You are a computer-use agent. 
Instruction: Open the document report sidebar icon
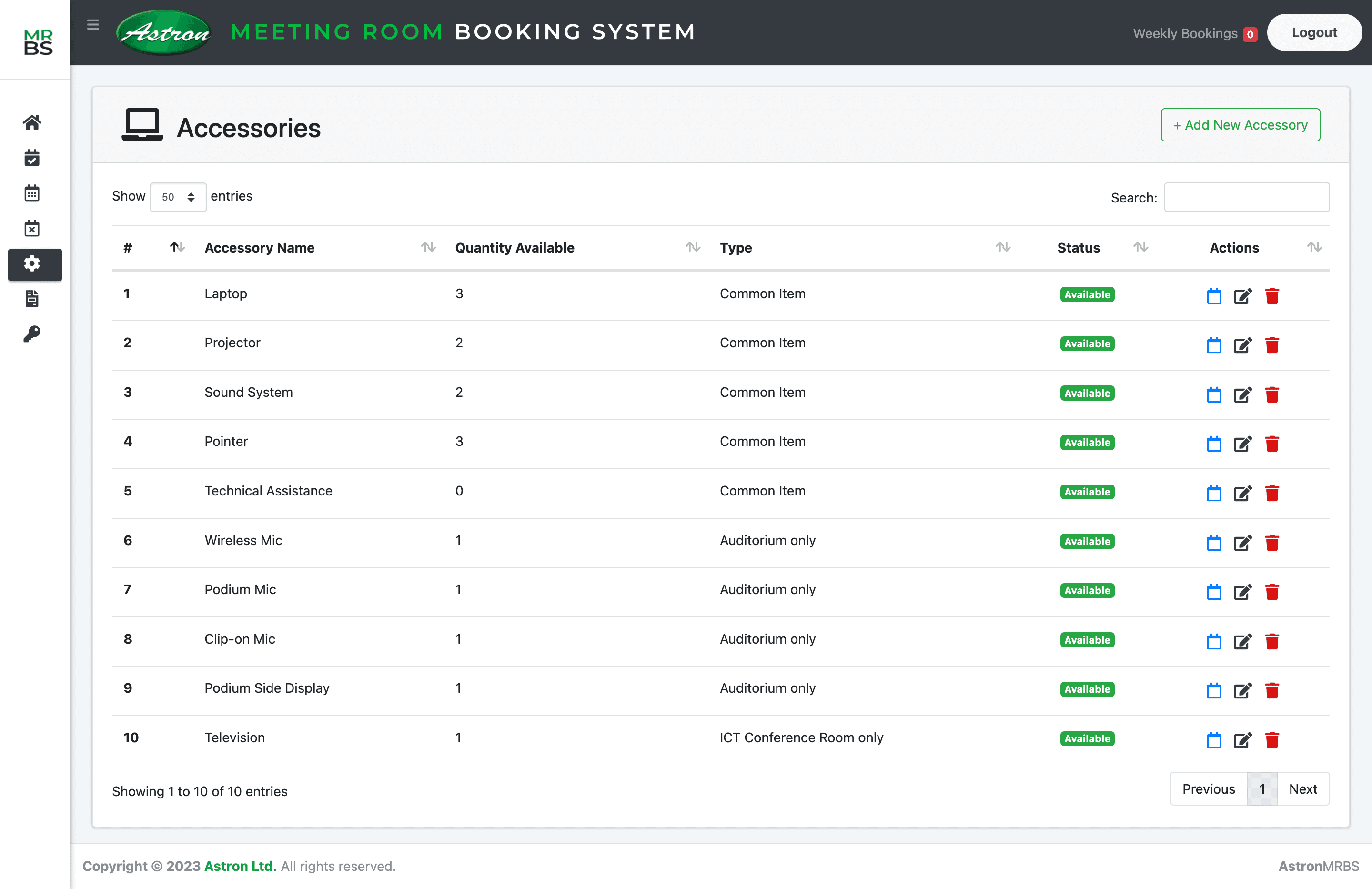click(32, 299)
